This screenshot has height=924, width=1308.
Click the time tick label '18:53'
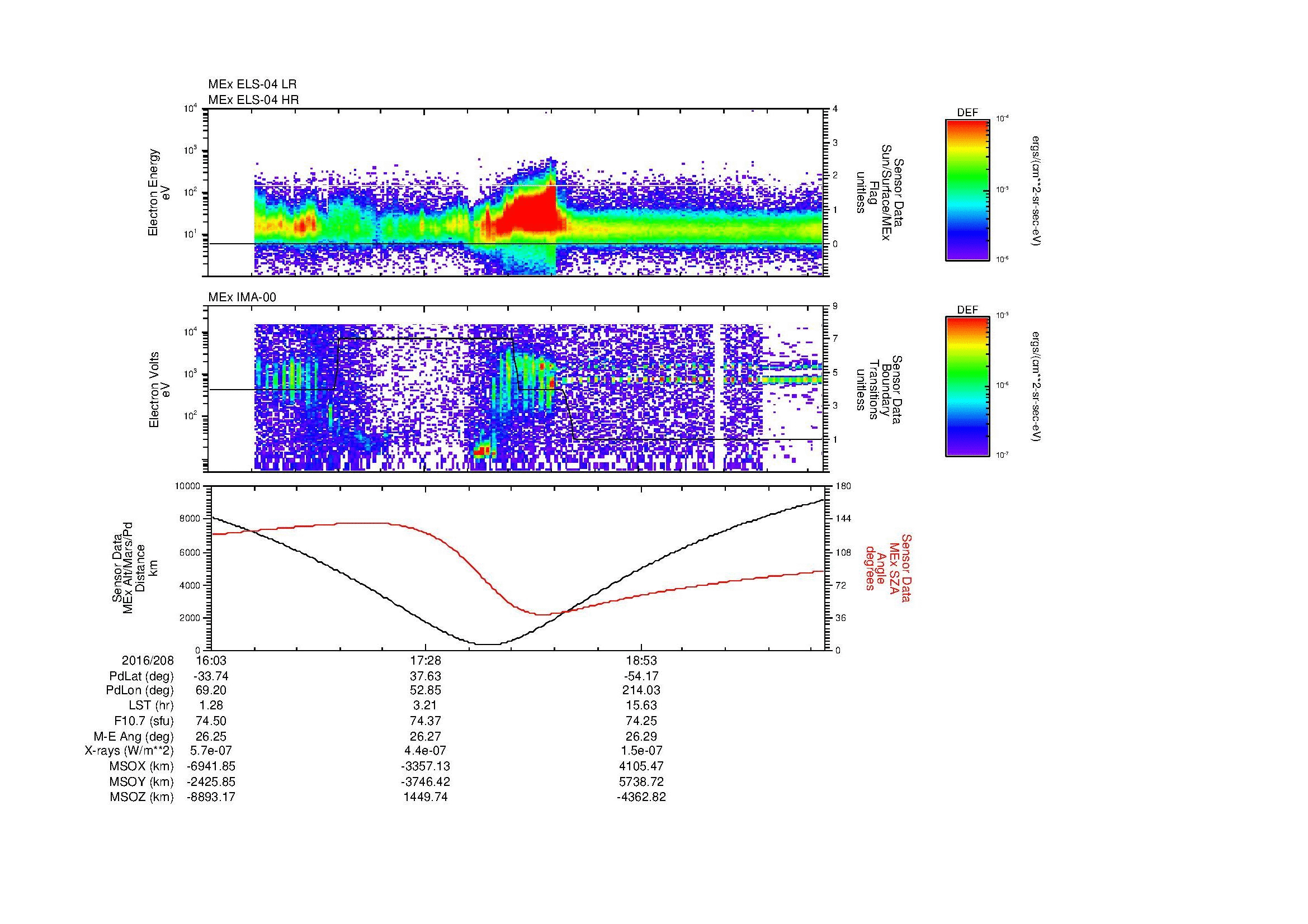[641, 660]
